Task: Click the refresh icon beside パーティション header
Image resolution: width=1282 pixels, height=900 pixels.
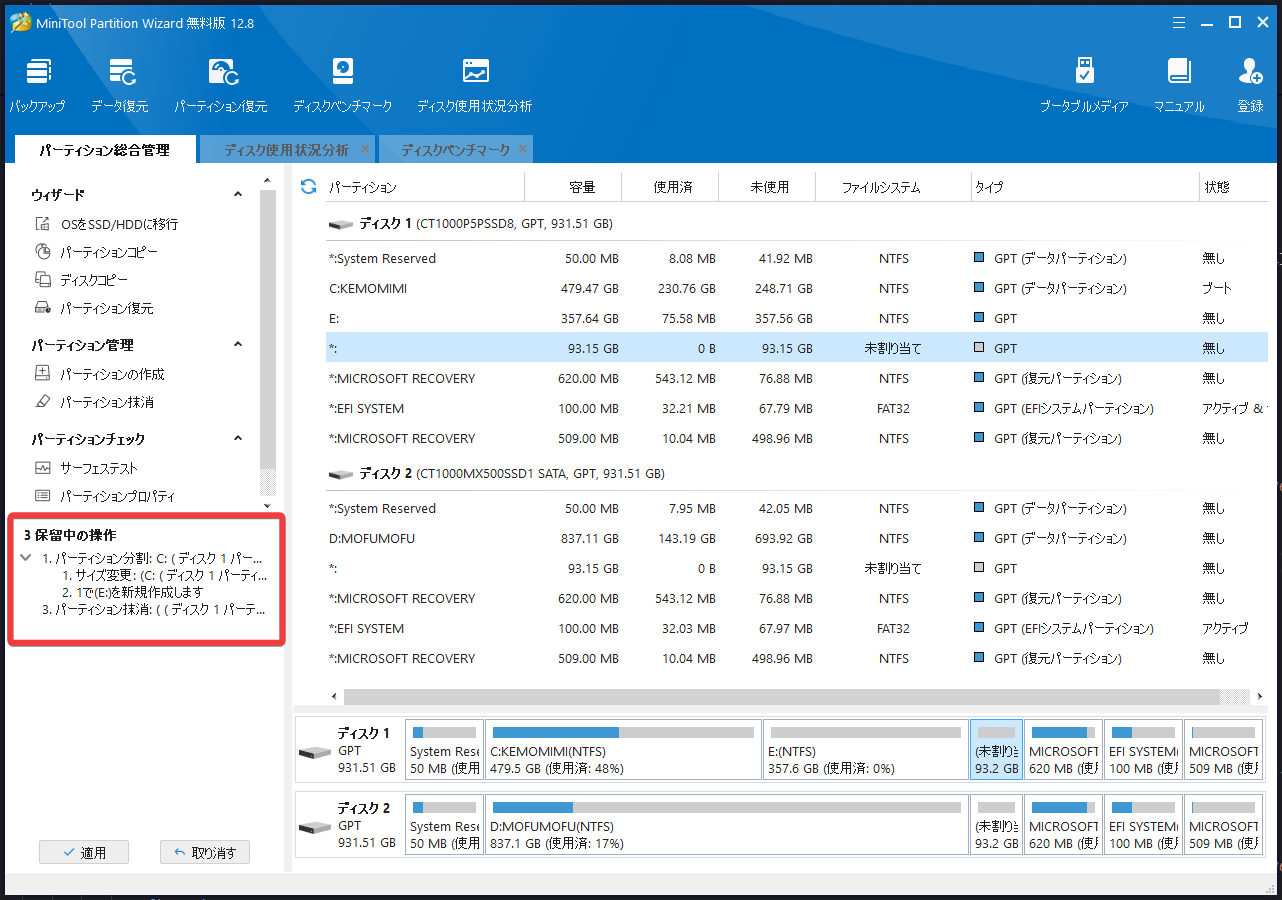Action: pyautogui.click(x=308, y=187)
